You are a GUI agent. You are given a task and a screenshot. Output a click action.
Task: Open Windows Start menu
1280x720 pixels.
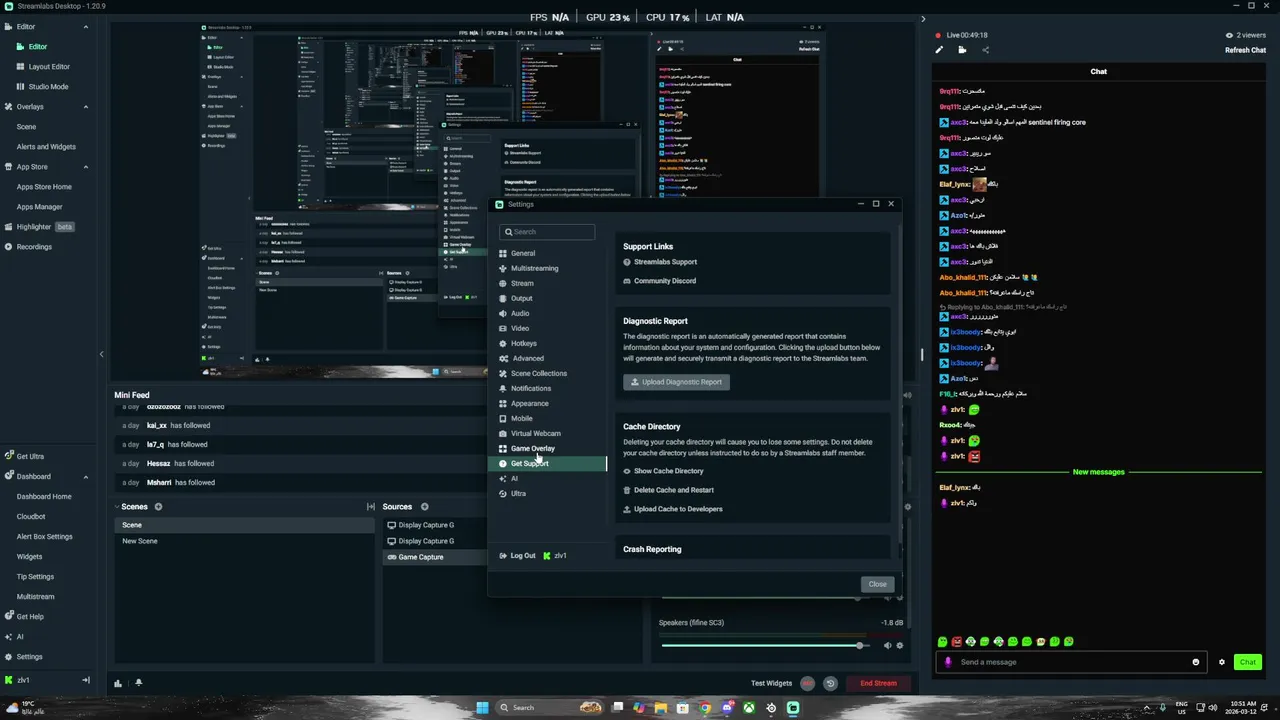[482, 707]
